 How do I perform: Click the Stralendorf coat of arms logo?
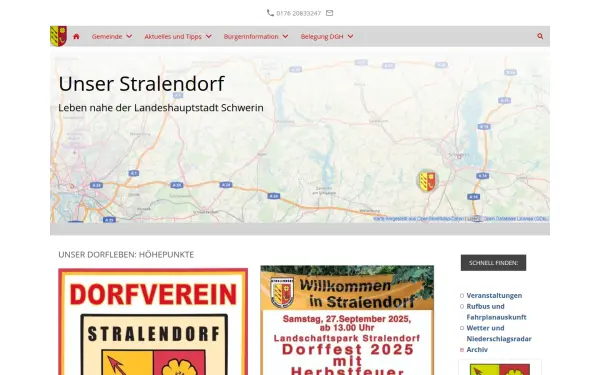point(59,36)
